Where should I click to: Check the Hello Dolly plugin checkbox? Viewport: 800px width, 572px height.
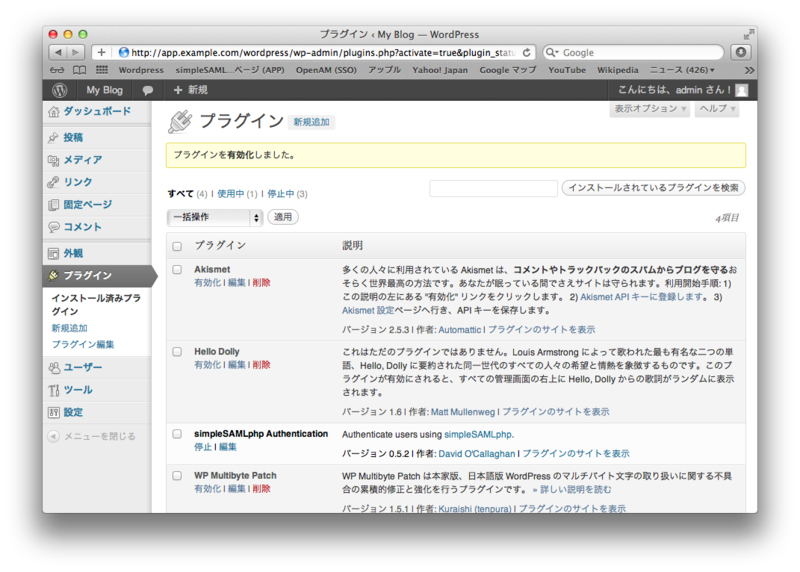(177, 352)
